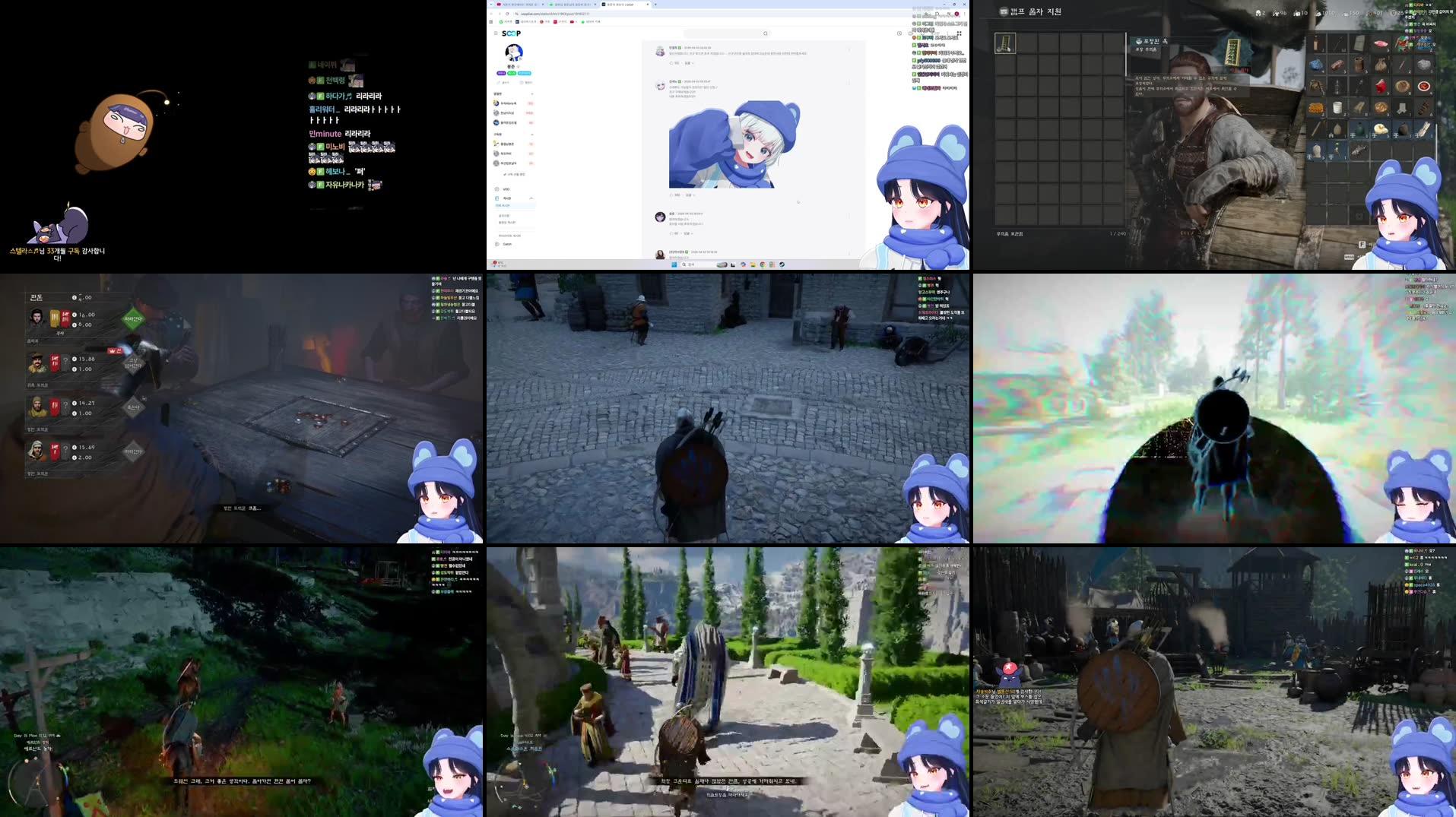The height and width of the screenshot is (817, 1456).
Task: Collapse the board section using its chevron
Action: click(531, 198)
